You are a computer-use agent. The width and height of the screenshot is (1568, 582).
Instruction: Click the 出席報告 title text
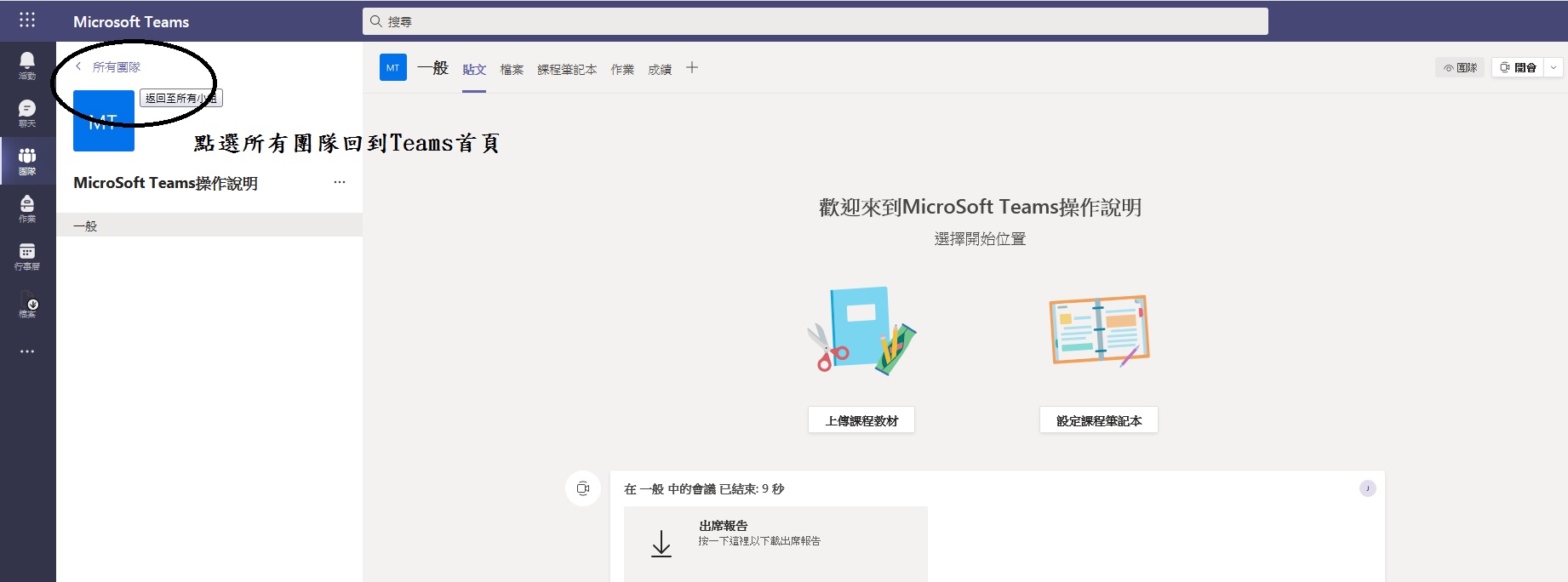[724, 526]
